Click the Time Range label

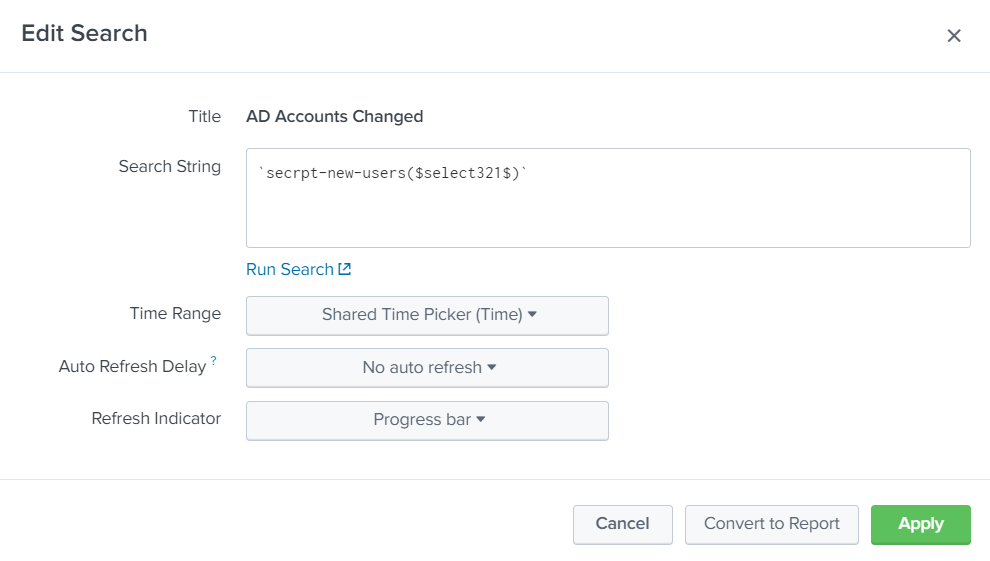tap(175, 314)
